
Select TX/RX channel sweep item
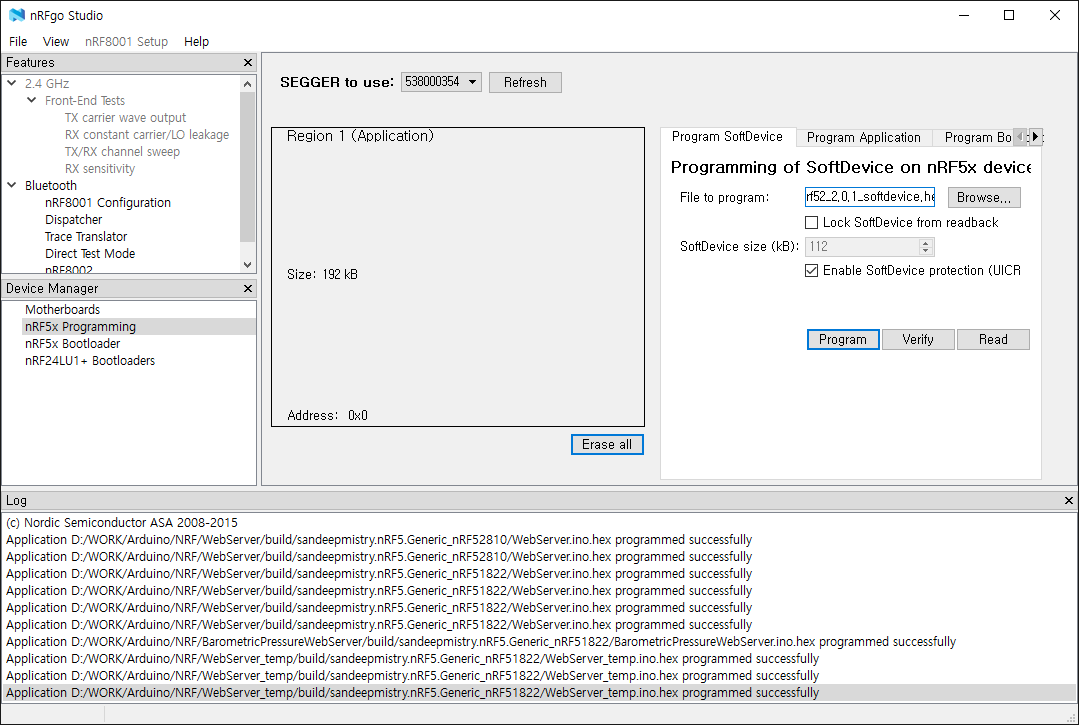(122, 151)
